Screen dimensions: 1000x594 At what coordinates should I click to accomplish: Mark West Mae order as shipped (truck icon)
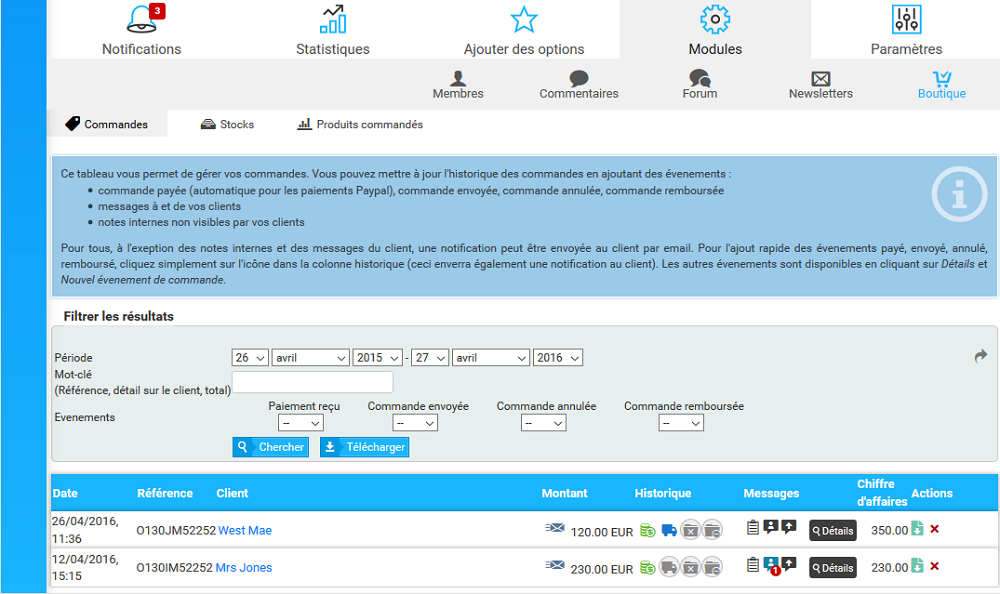pos(669,530)
